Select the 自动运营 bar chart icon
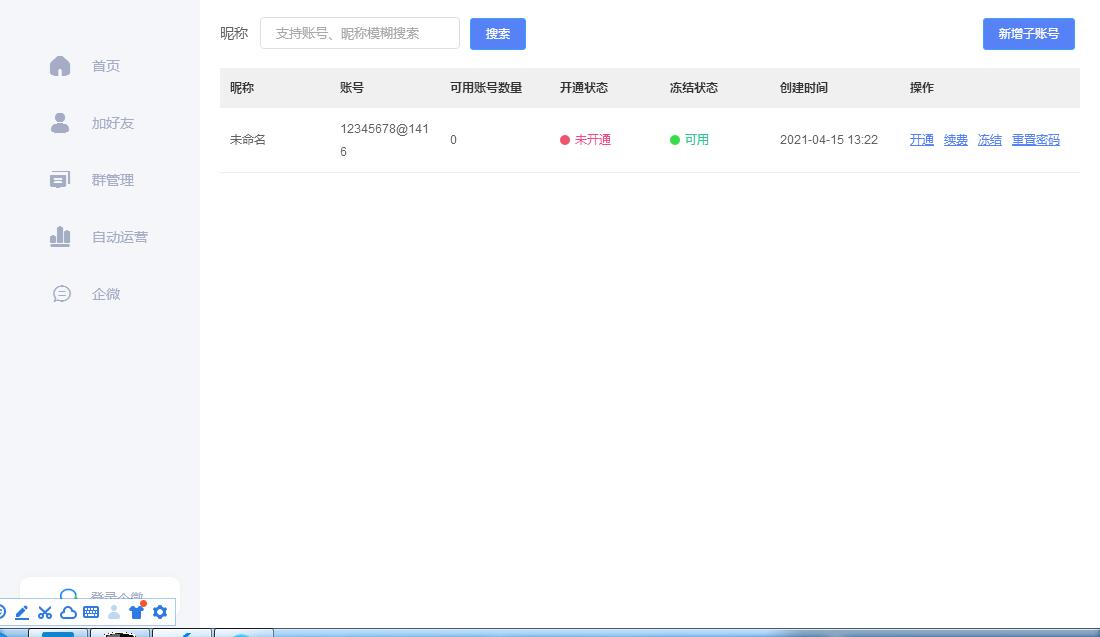The width and height of the screenshot is (1100, 637). tap(60, 237)
